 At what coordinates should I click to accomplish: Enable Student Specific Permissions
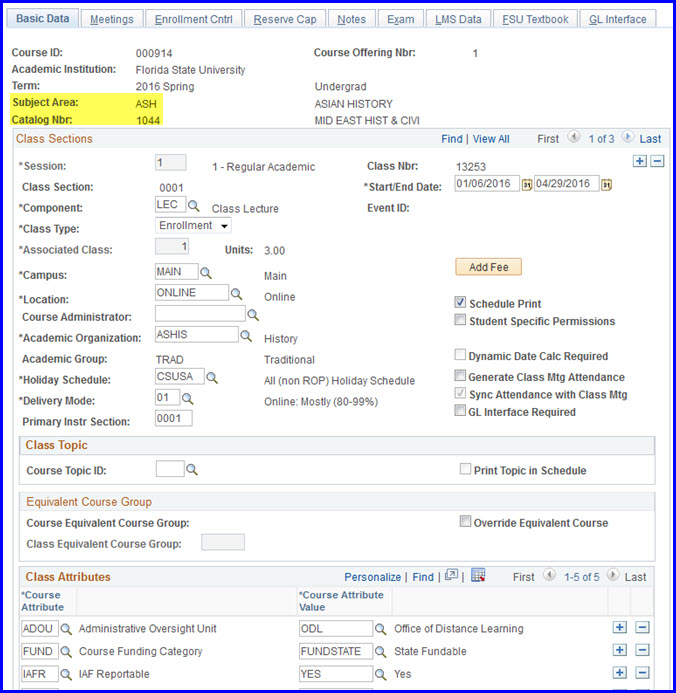tap(460, 320)
